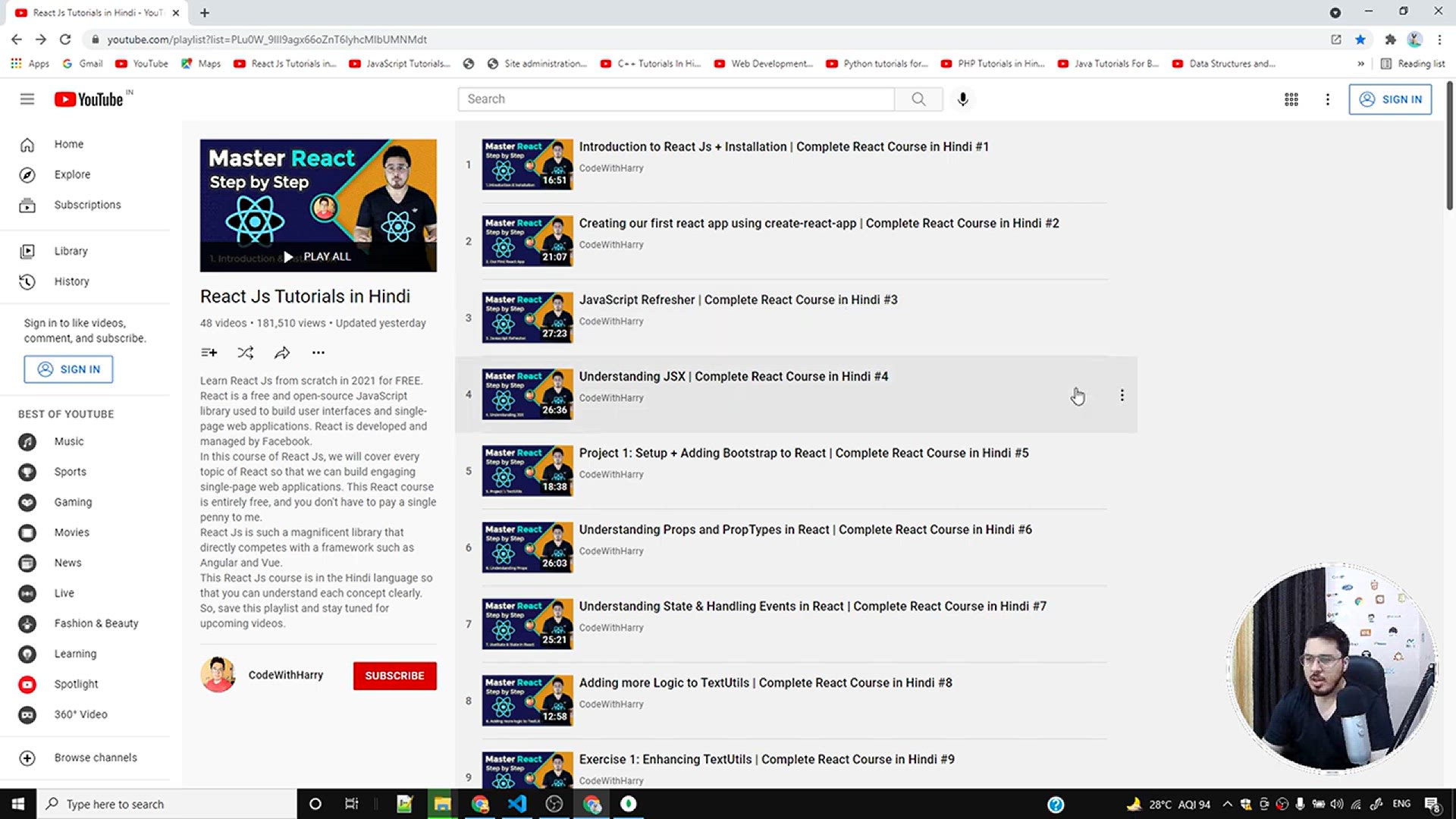Open JavaScript Tutorials bookmark
The height and width of the screenshot is (819, 1456).
400,64
